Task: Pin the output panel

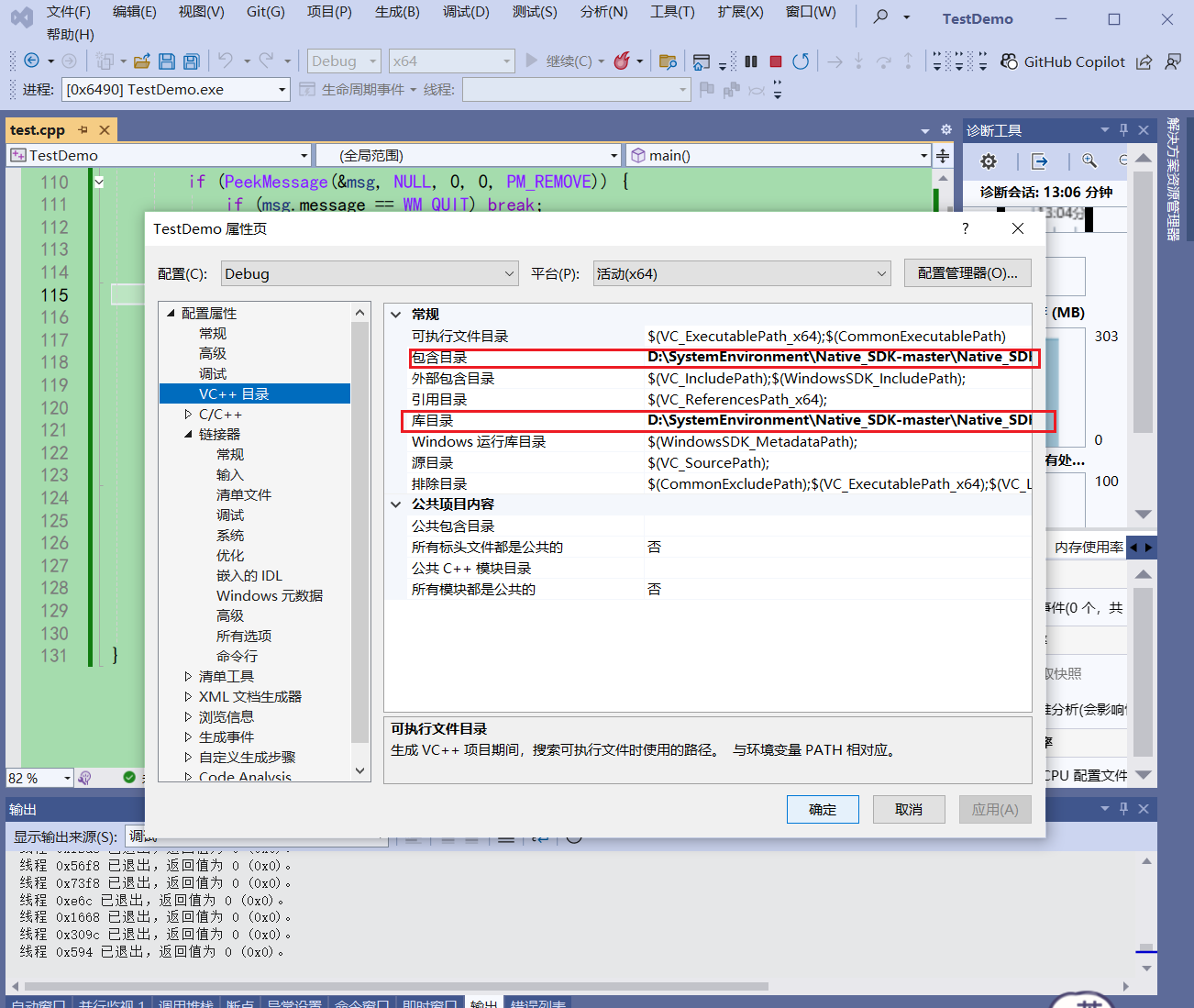Action: [x=1123, y=808]
